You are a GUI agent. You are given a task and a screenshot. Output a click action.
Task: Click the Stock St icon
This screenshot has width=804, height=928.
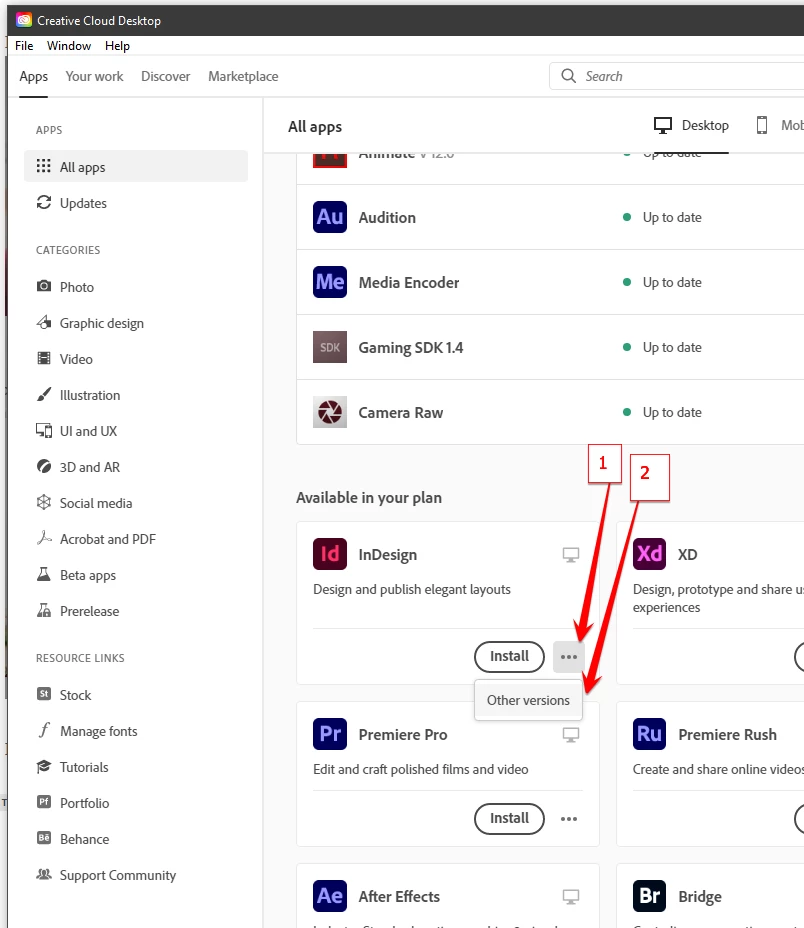pos(44,694)
